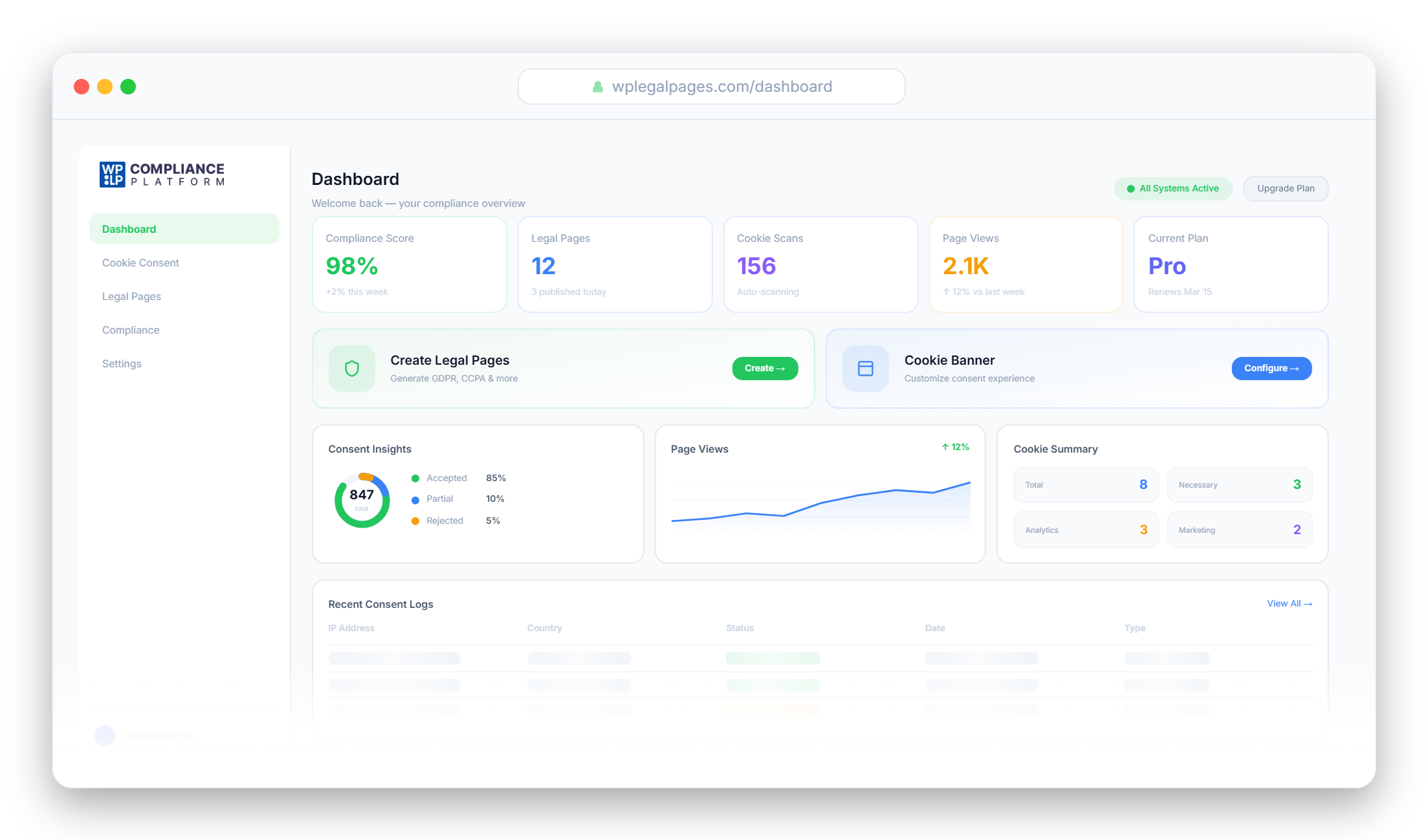The width and height of the screenshot is (1428, 840).
Task: Click the All Systems Active status badge
Action: (x=1172, y=188)
